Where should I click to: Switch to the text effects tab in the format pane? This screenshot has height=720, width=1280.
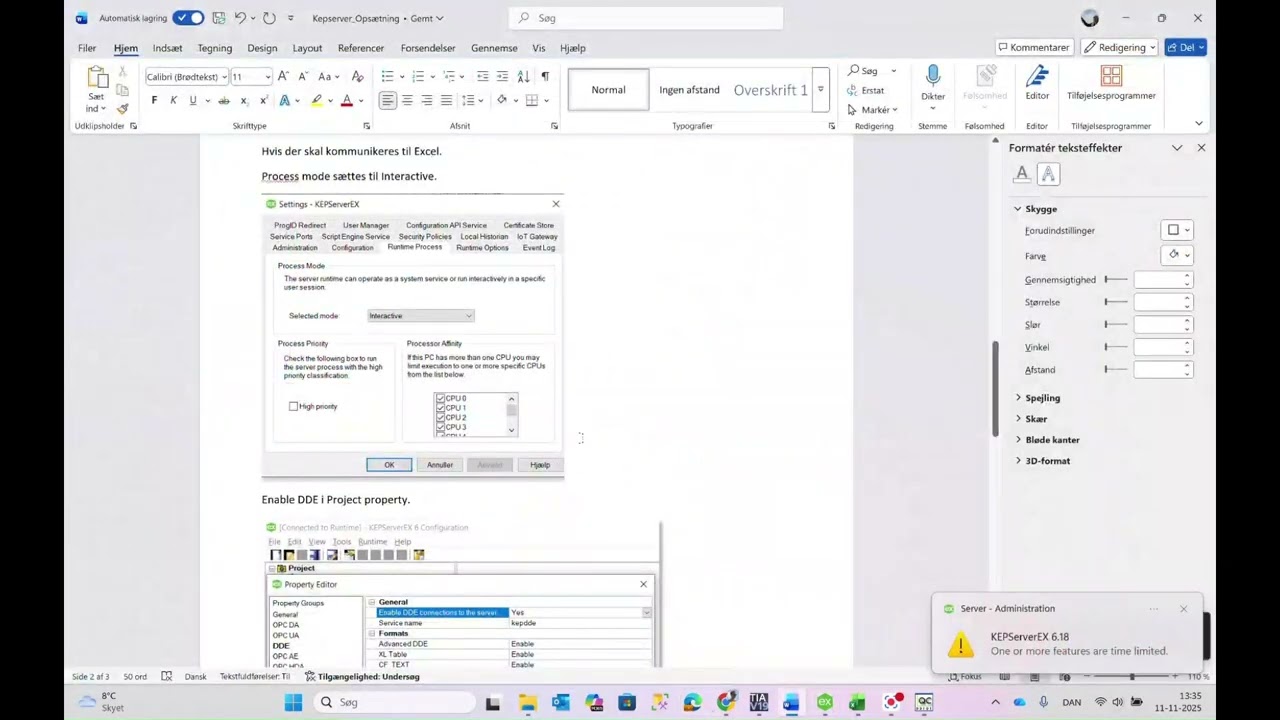[1048, 174]
